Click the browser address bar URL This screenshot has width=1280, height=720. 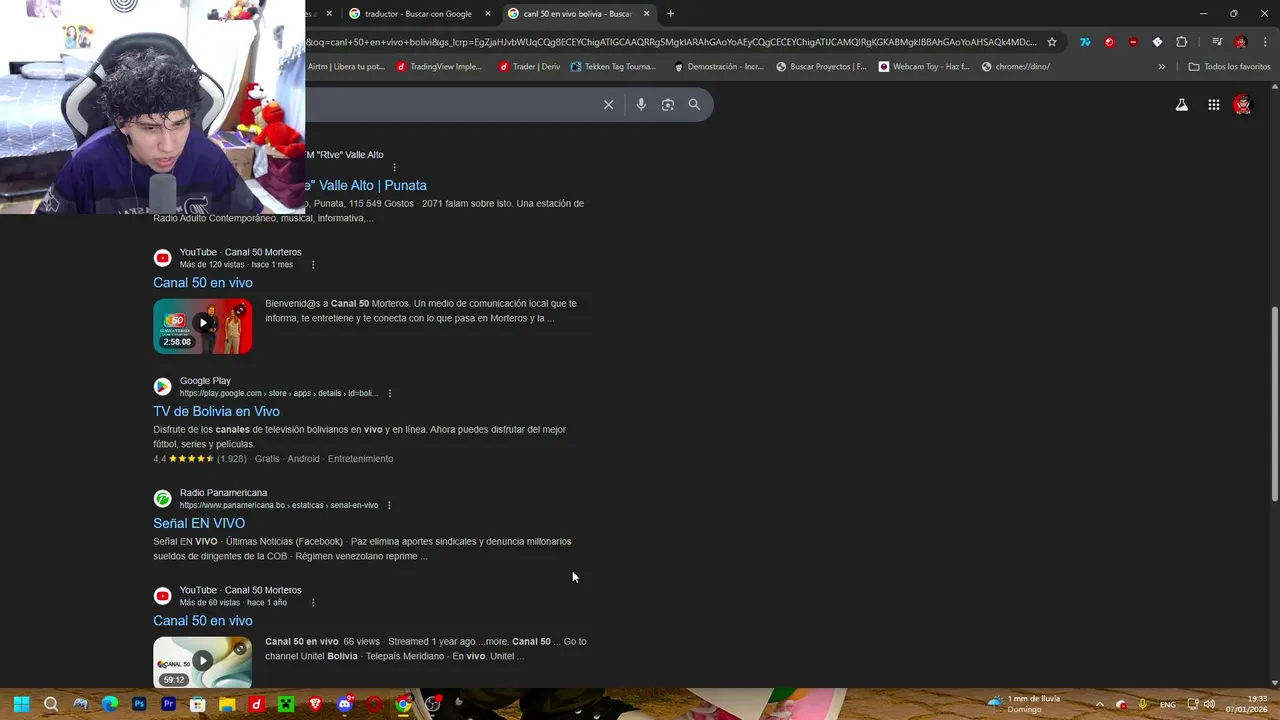coord(671,42)
